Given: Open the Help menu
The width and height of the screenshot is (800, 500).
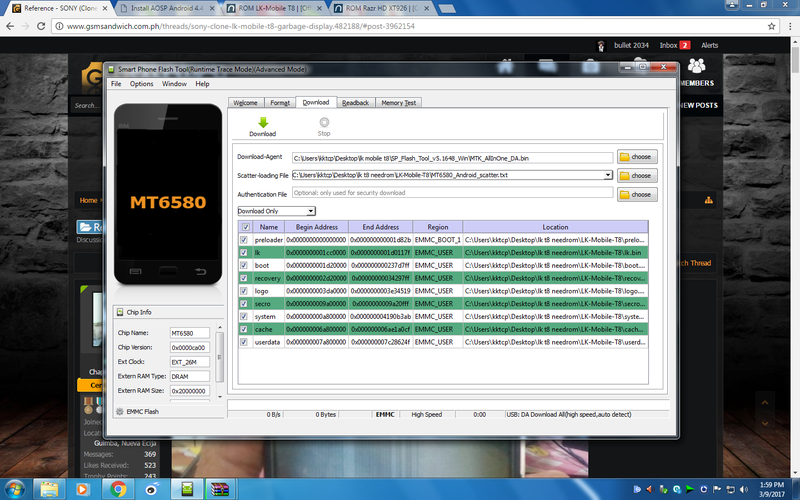Looking at the screenshot, I should [202, 84].
